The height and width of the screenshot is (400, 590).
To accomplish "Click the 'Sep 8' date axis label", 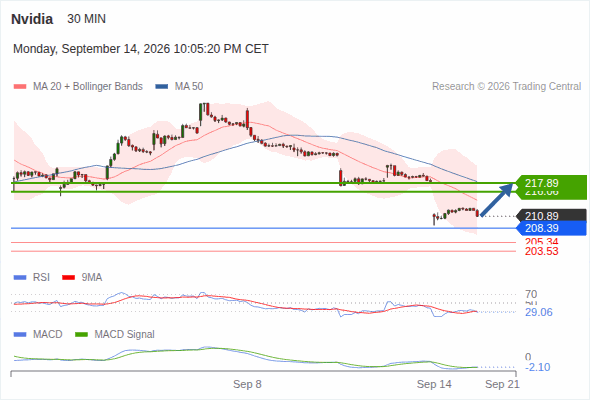I will 247,384.
